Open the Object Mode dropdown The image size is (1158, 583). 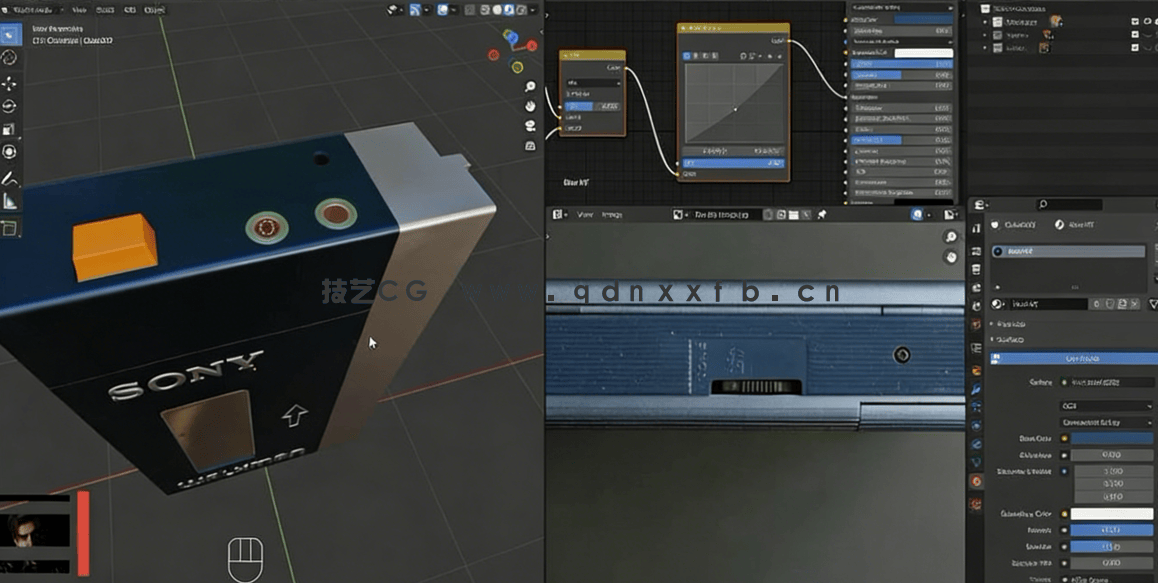click(35, 9)
